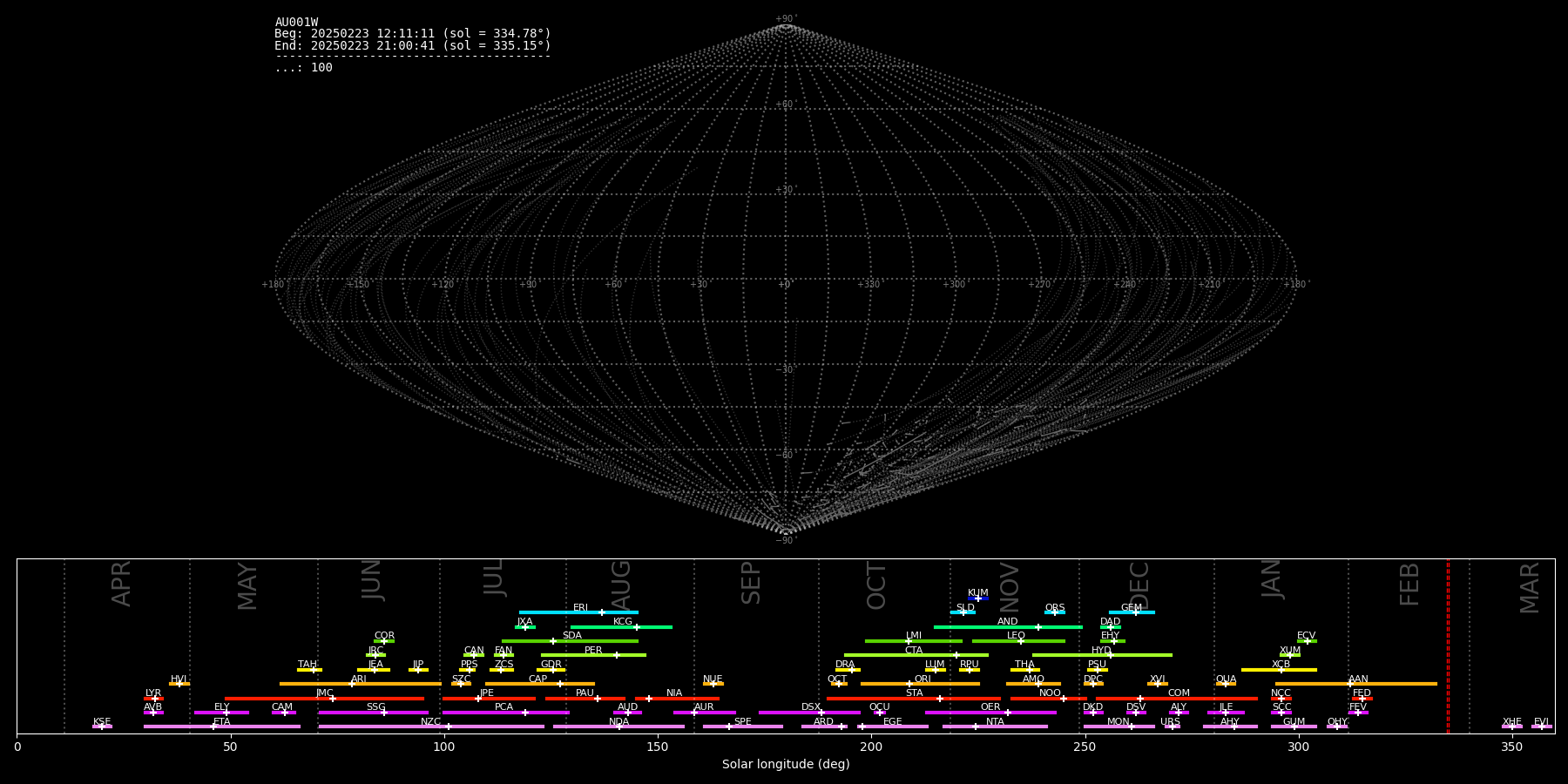
Task: Click the JXA shower label
Action: (524, 622)
